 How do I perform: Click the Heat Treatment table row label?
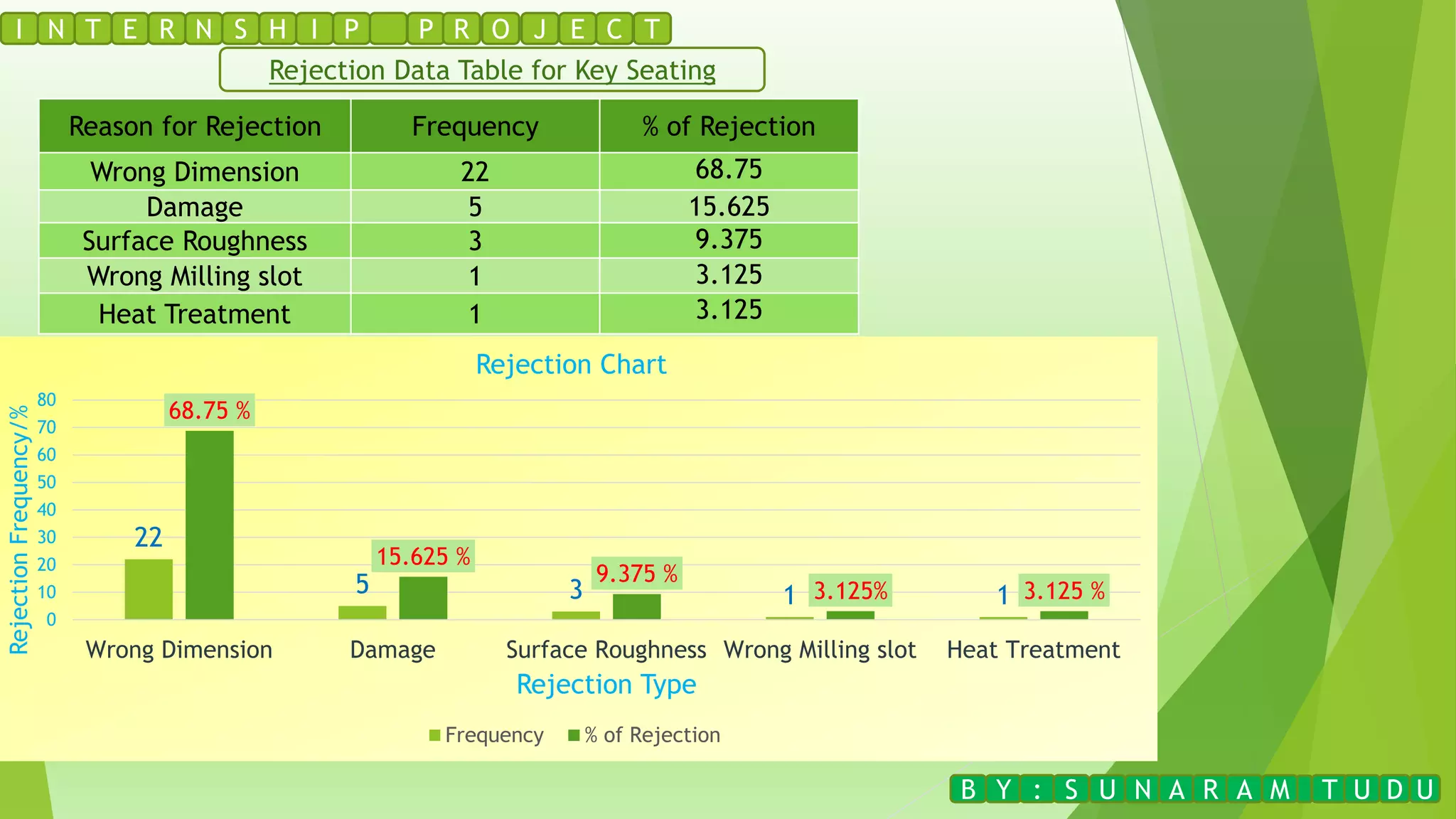click(195, 314)
